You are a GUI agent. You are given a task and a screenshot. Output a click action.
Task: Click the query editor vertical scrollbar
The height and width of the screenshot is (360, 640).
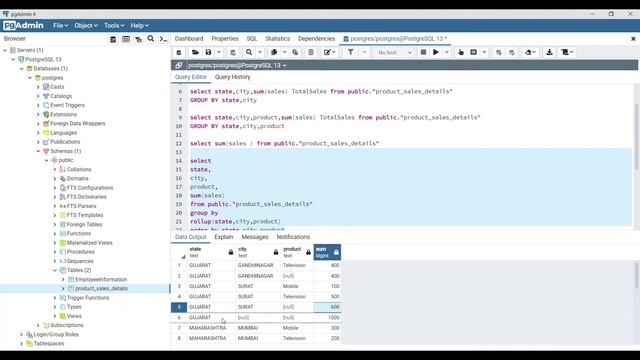[636, 137]
